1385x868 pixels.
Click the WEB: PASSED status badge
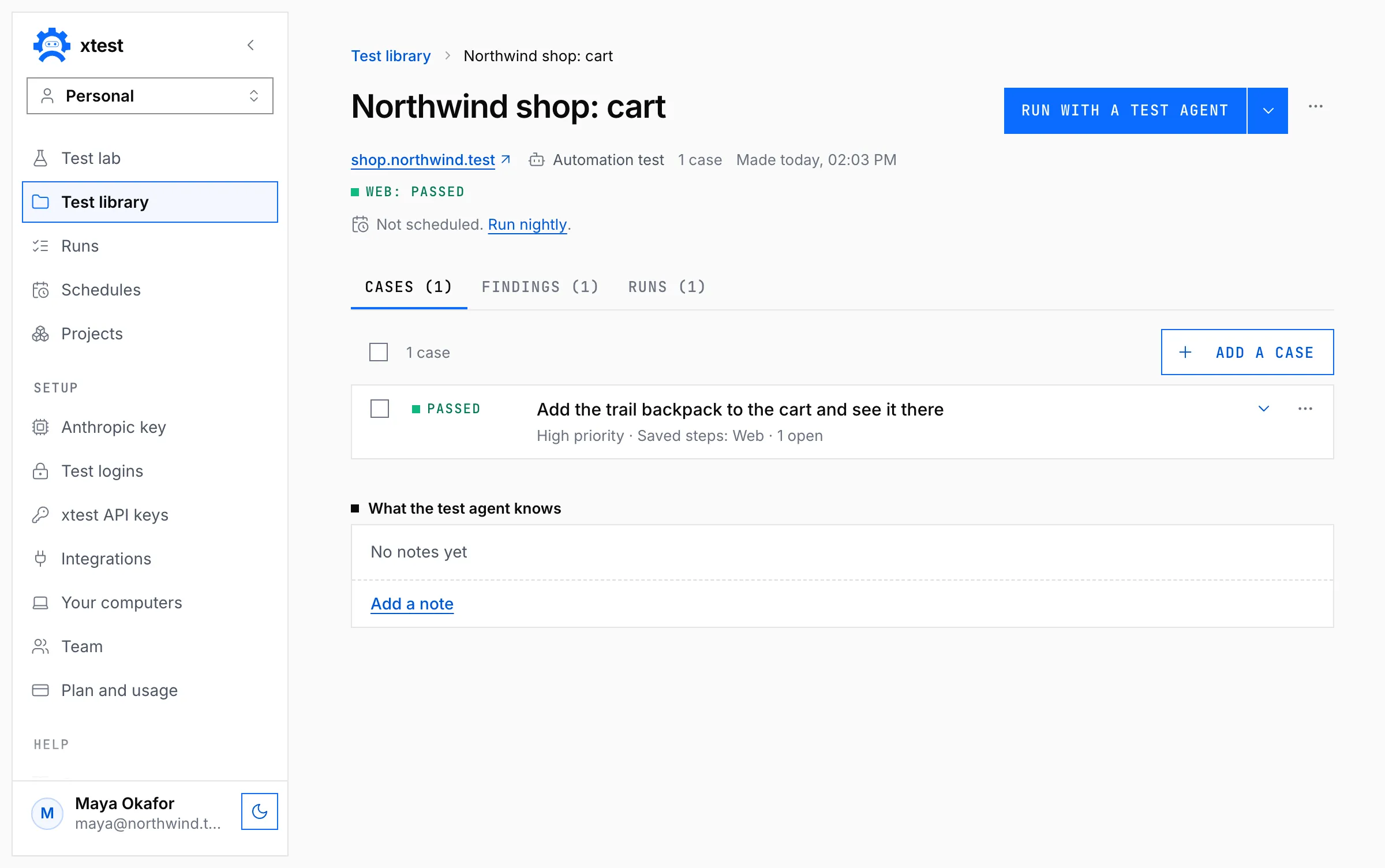pos(408,192)
